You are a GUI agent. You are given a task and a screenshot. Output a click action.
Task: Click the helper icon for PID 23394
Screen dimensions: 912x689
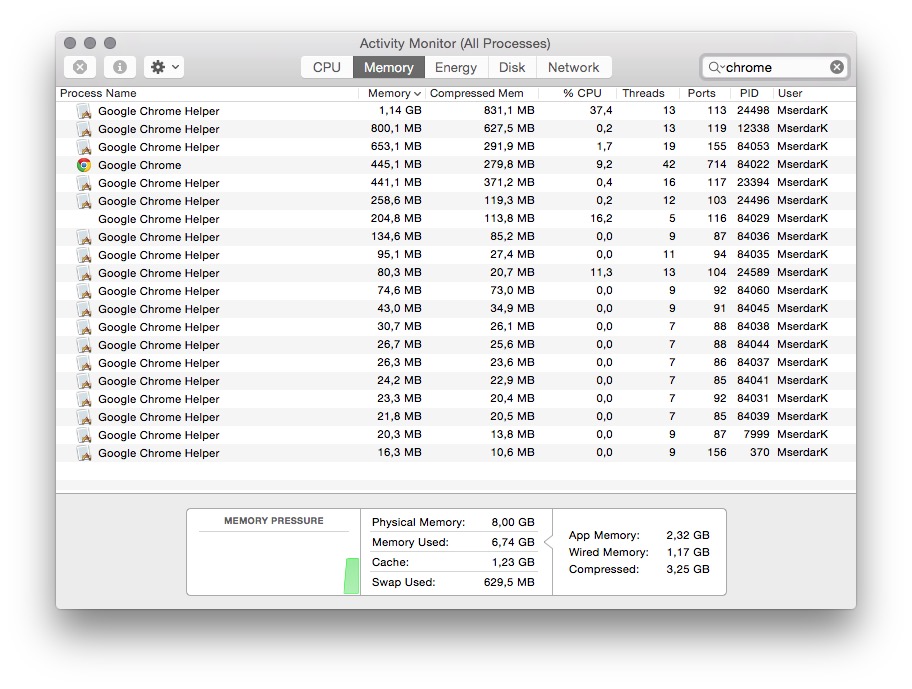tap(84, 183)
